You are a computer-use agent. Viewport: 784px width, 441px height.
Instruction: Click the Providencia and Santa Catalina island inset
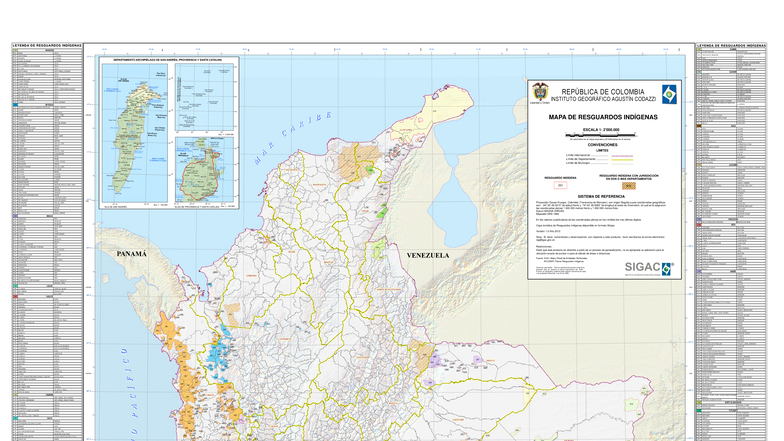tap(204, 170)
